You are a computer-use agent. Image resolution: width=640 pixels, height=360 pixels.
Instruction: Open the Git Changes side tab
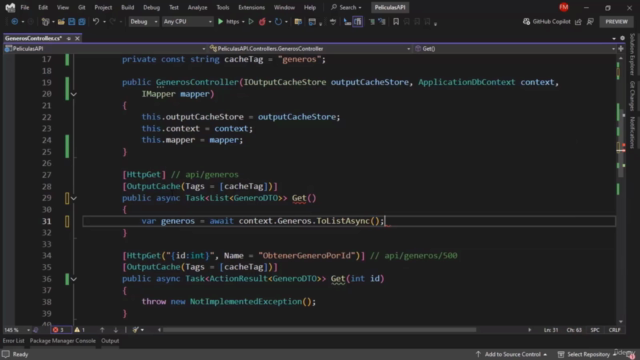(x=632, y=96)
